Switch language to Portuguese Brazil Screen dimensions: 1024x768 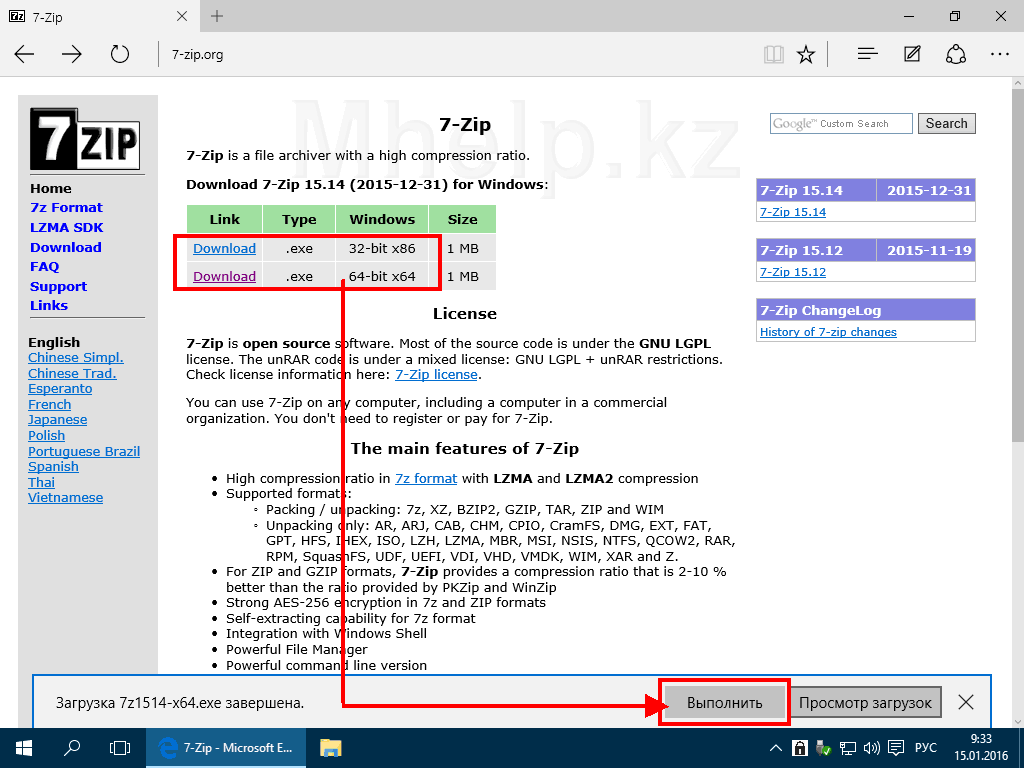pos(84,451)
